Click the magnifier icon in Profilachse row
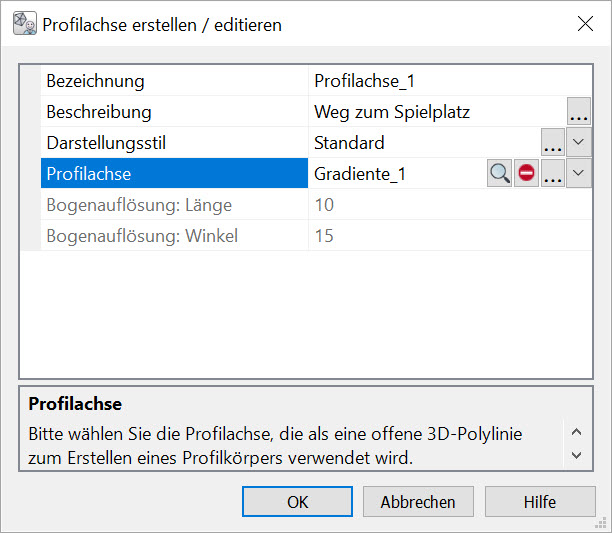612x533 pixels. tap(499, 173)
